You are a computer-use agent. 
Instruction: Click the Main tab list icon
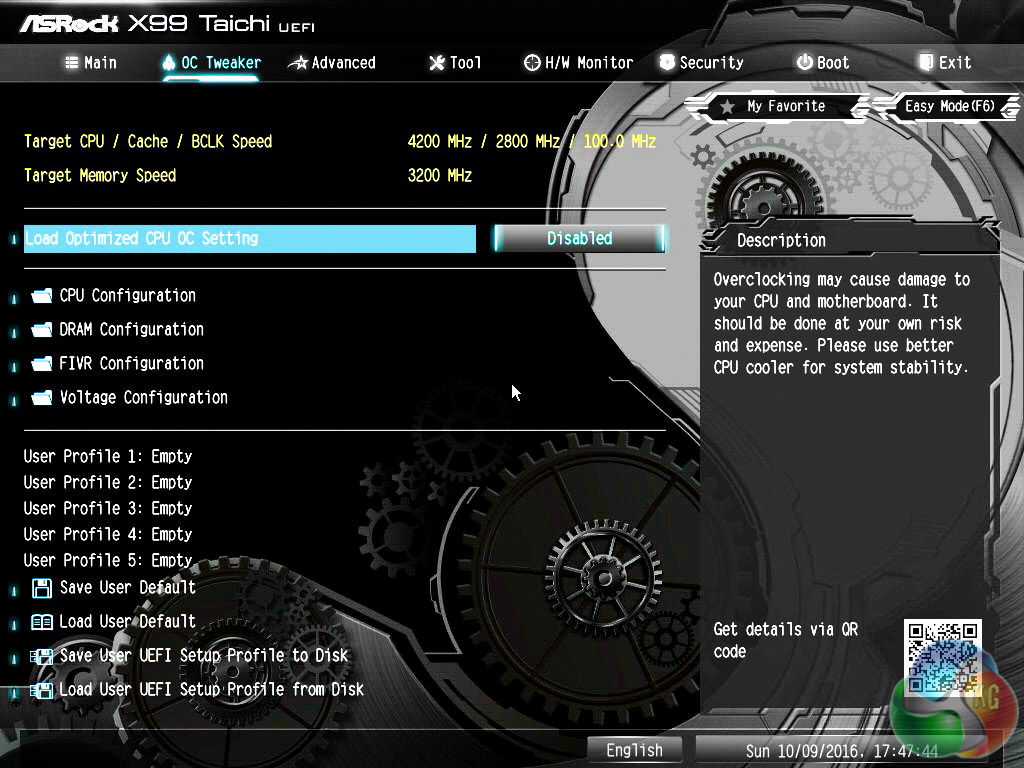[72, 63]
